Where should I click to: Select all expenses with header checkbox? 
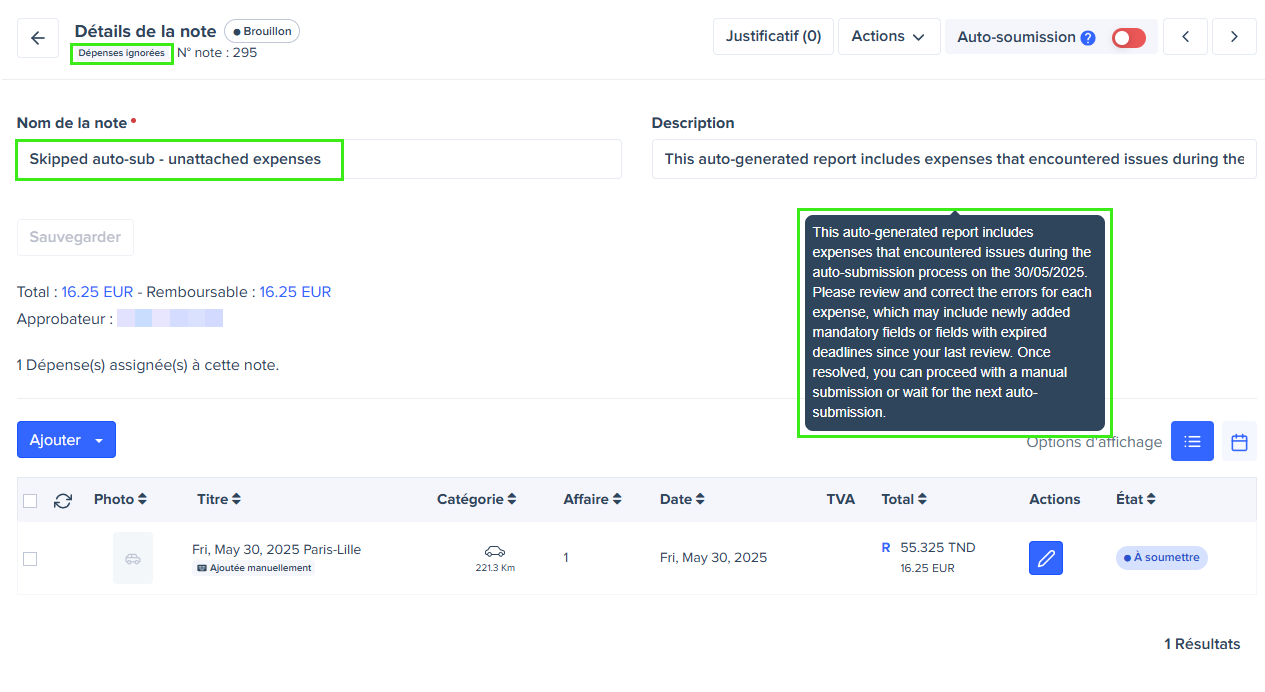pos(30,501)
